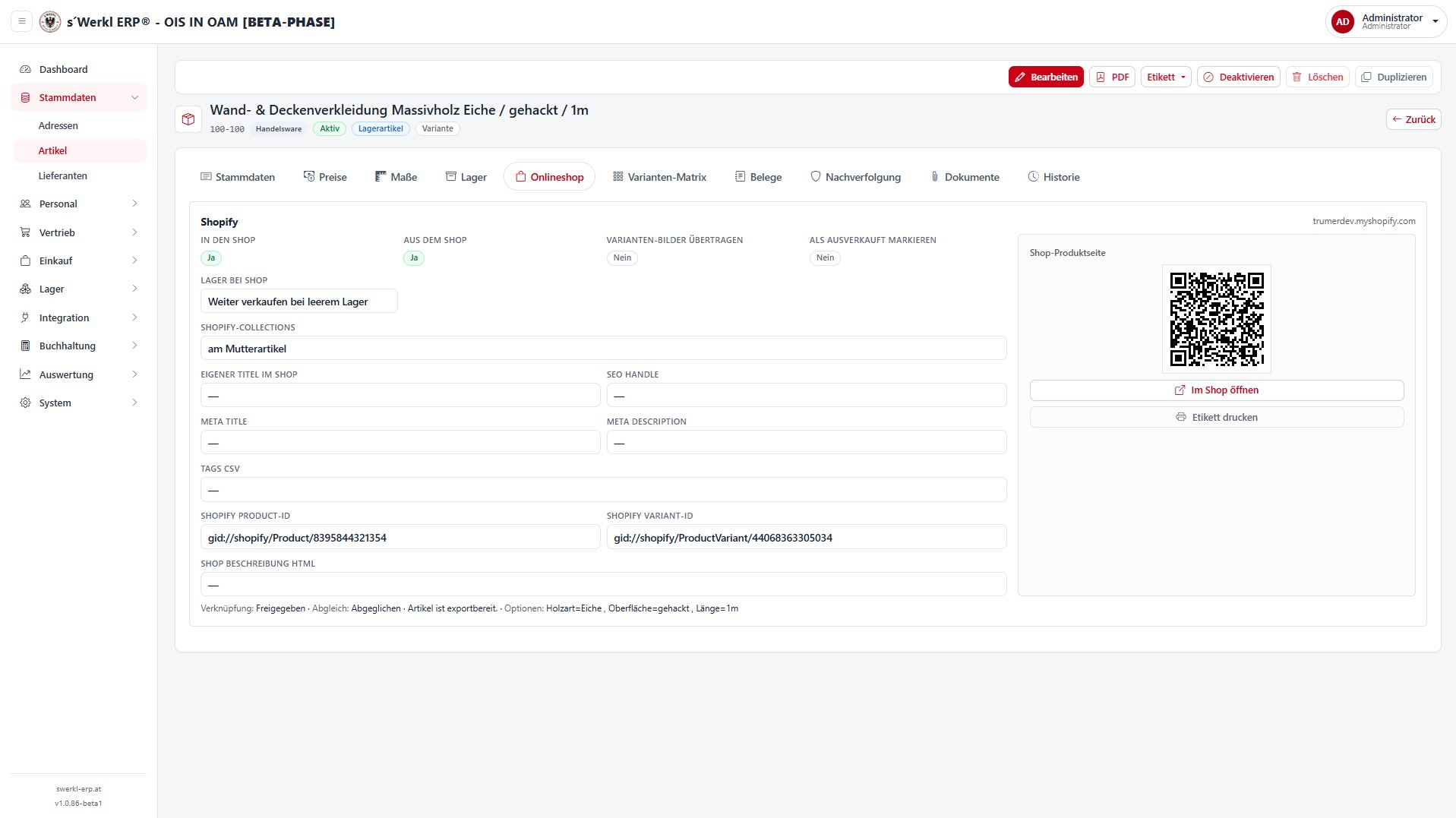Screen dimensions: 1456x818
Task: Open the Varianten-Matrix tab
Action: [x=659, y=177]
